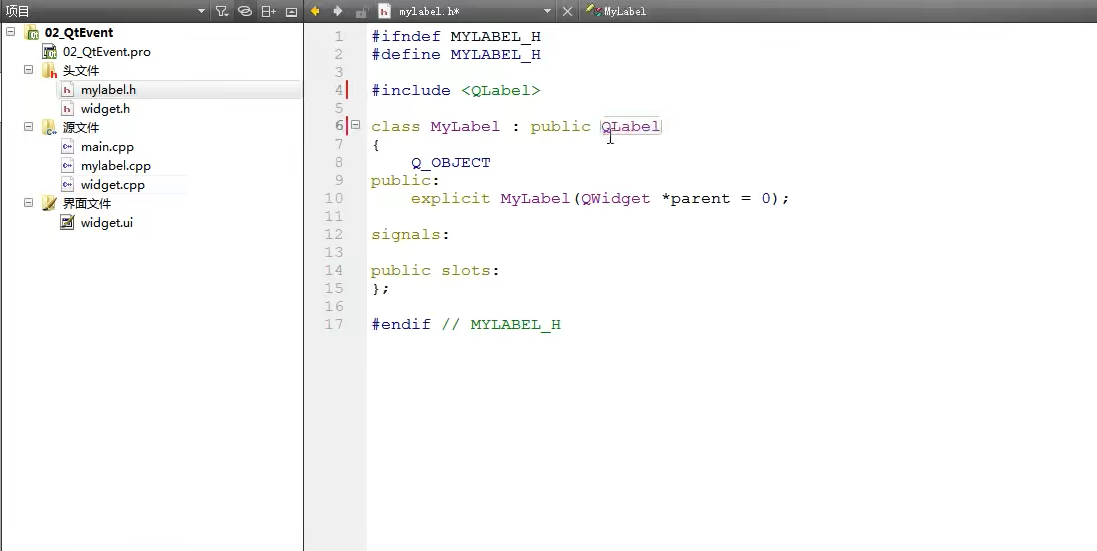Click the mylabel.cpp file icon
Screen dimensions: 1097x551
(67, 166)
